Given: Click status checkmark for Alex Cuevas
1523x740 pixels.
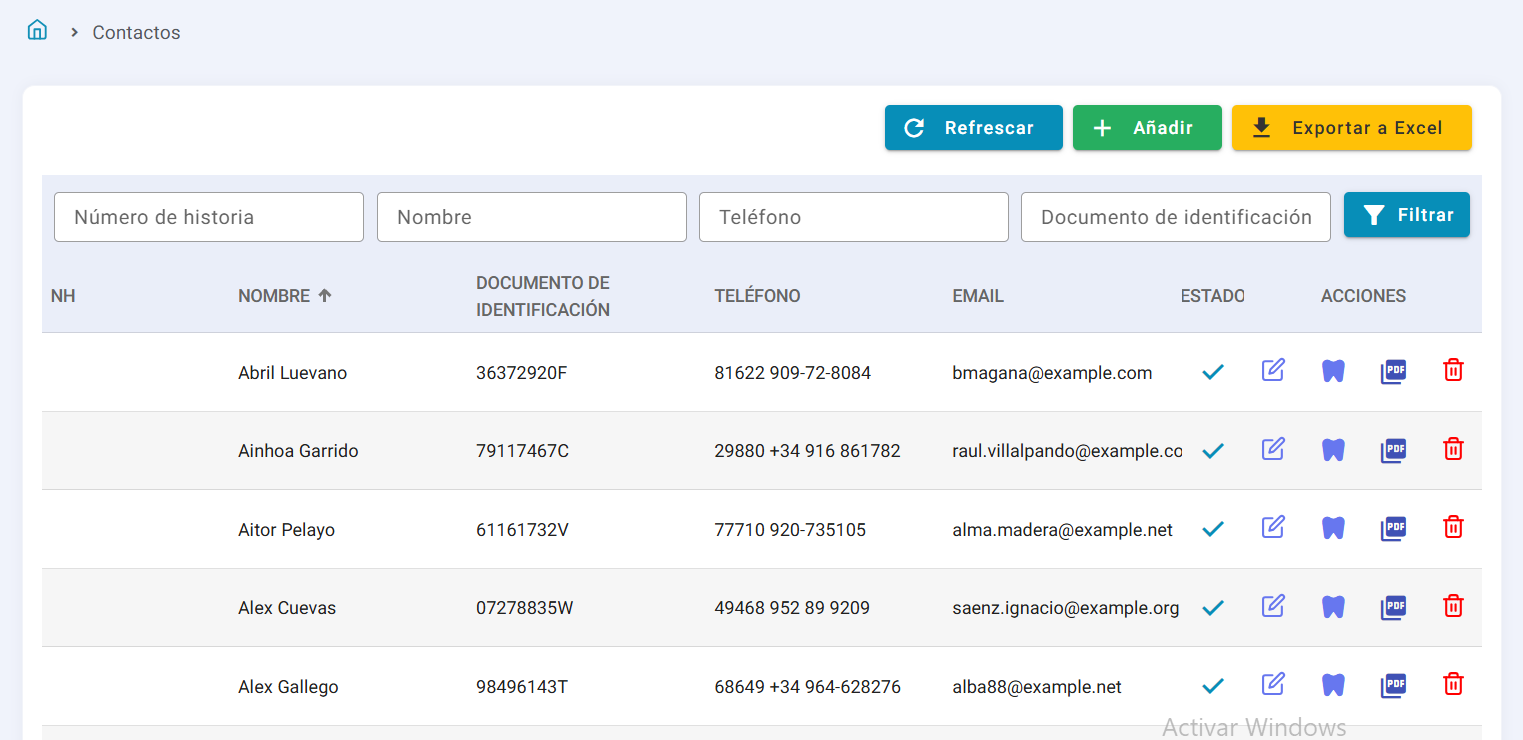Looking at the screenshot, I should [1213, 608].
